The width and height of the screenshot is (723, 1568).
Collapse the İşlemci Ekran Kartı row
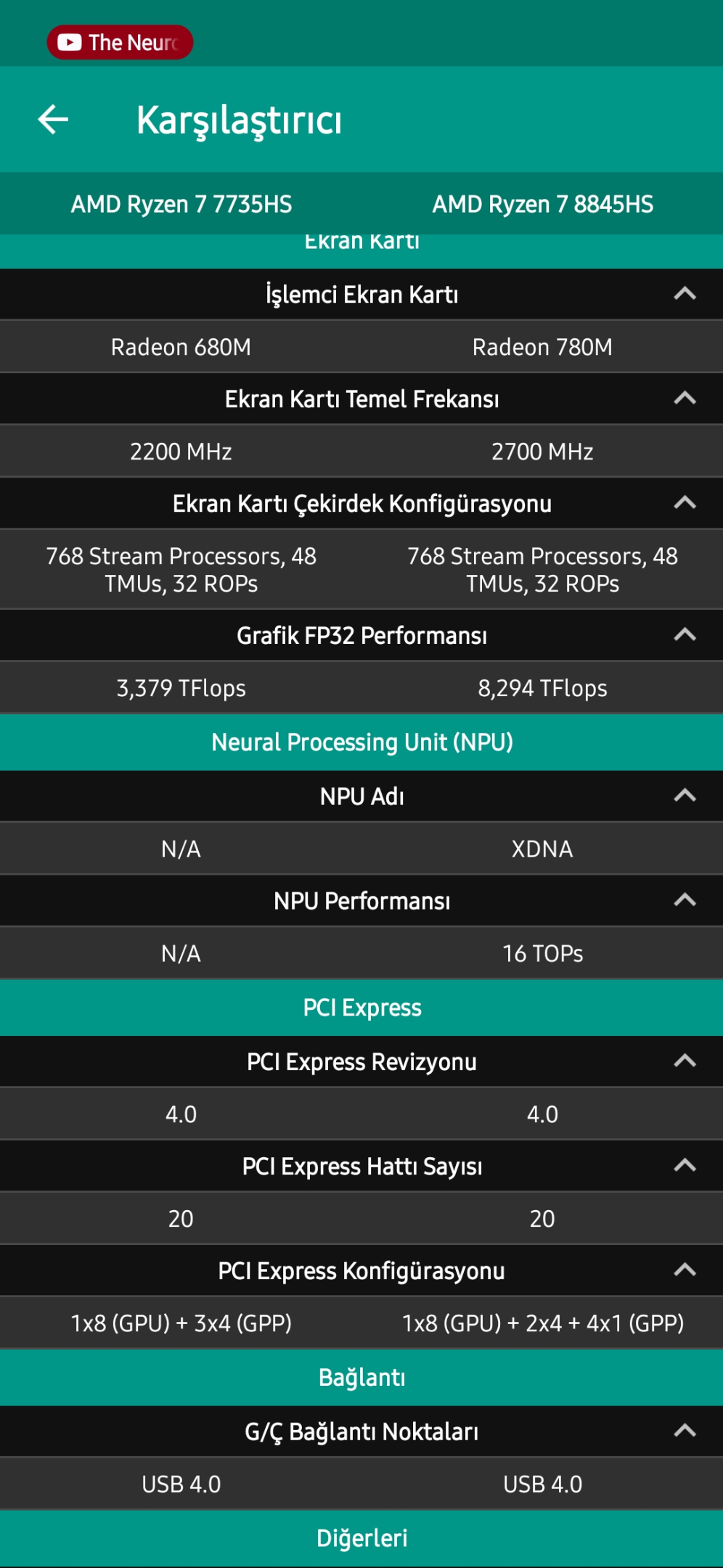point(361,294)
